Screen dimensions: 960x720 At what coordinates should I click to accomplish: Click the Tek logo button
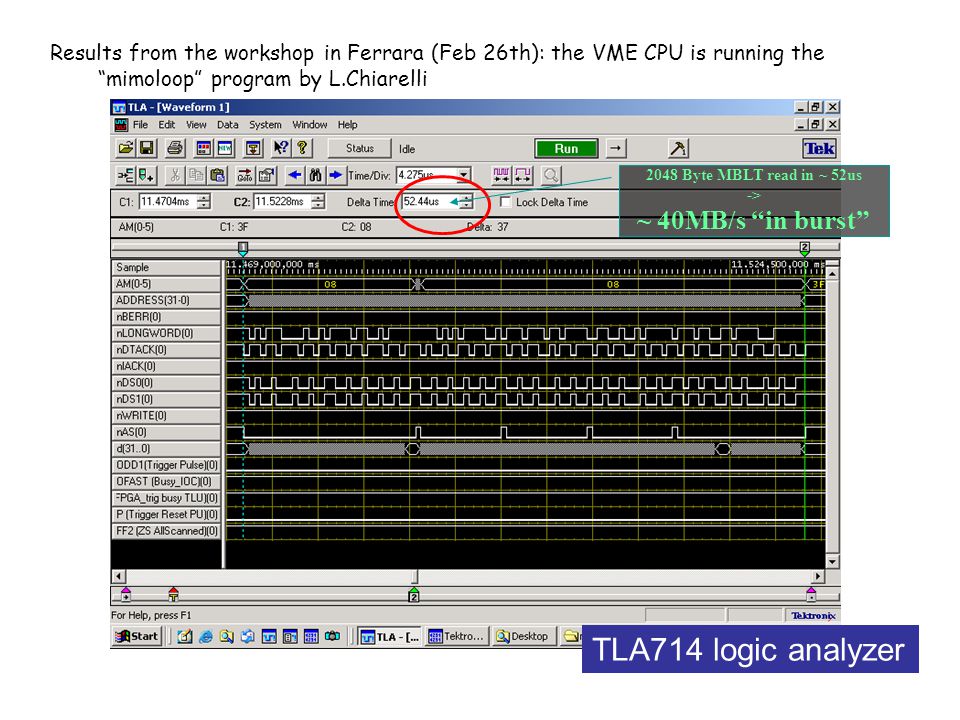pyautogui.click(x=819, y=148)
